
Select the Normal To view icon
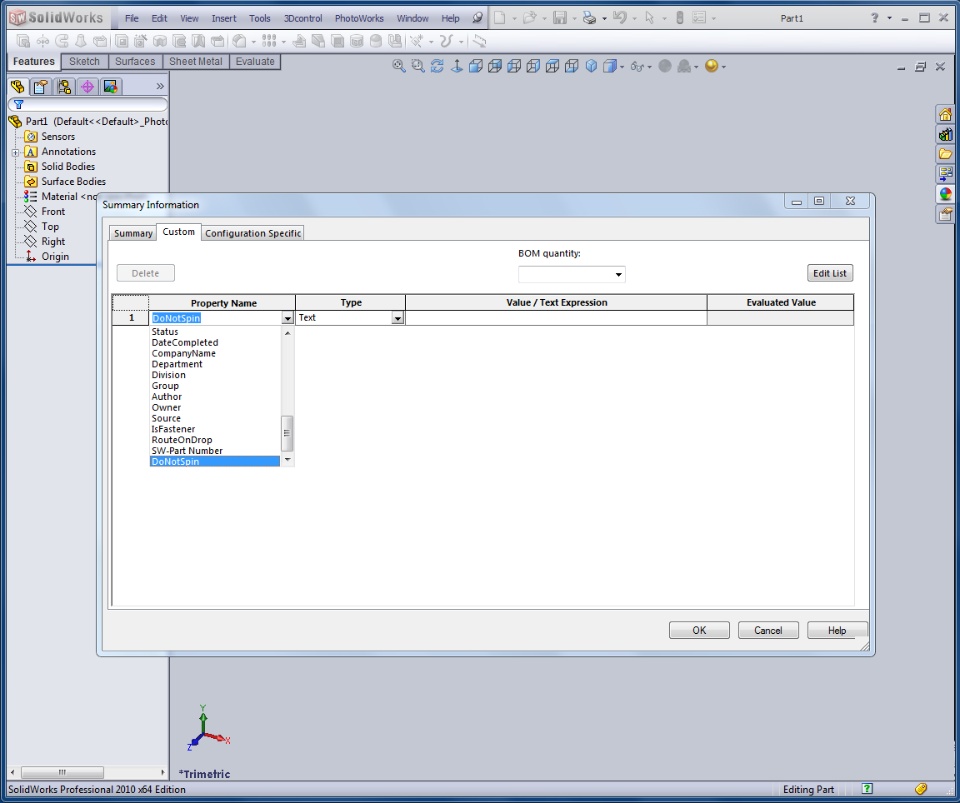tap(457, 66)
